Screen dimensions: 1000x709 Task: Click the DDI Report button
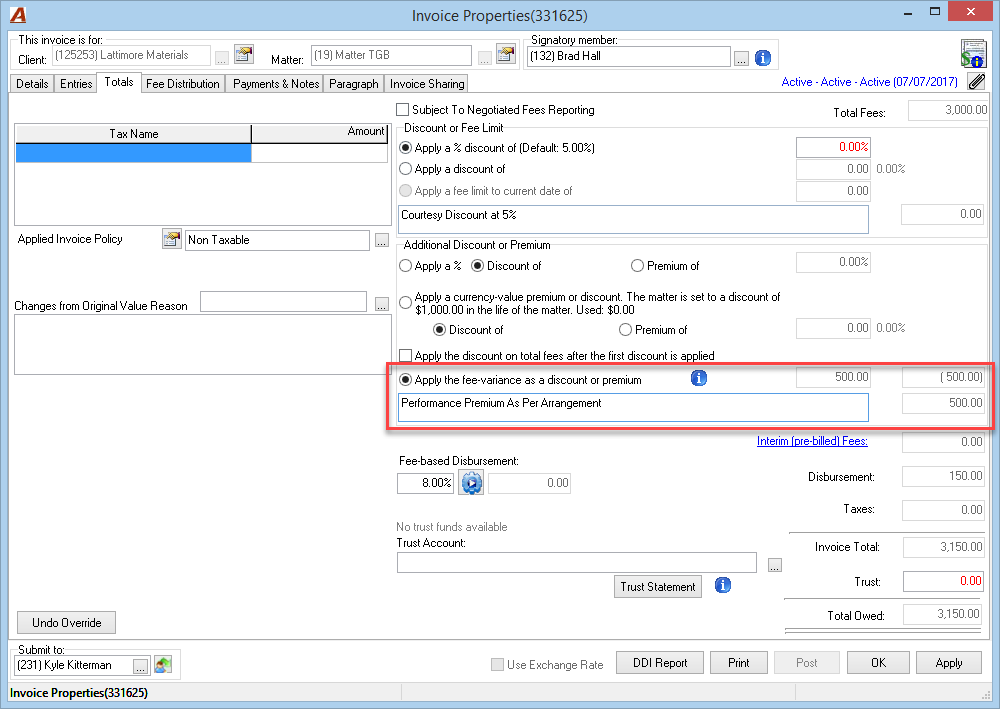tap(660, 662)
